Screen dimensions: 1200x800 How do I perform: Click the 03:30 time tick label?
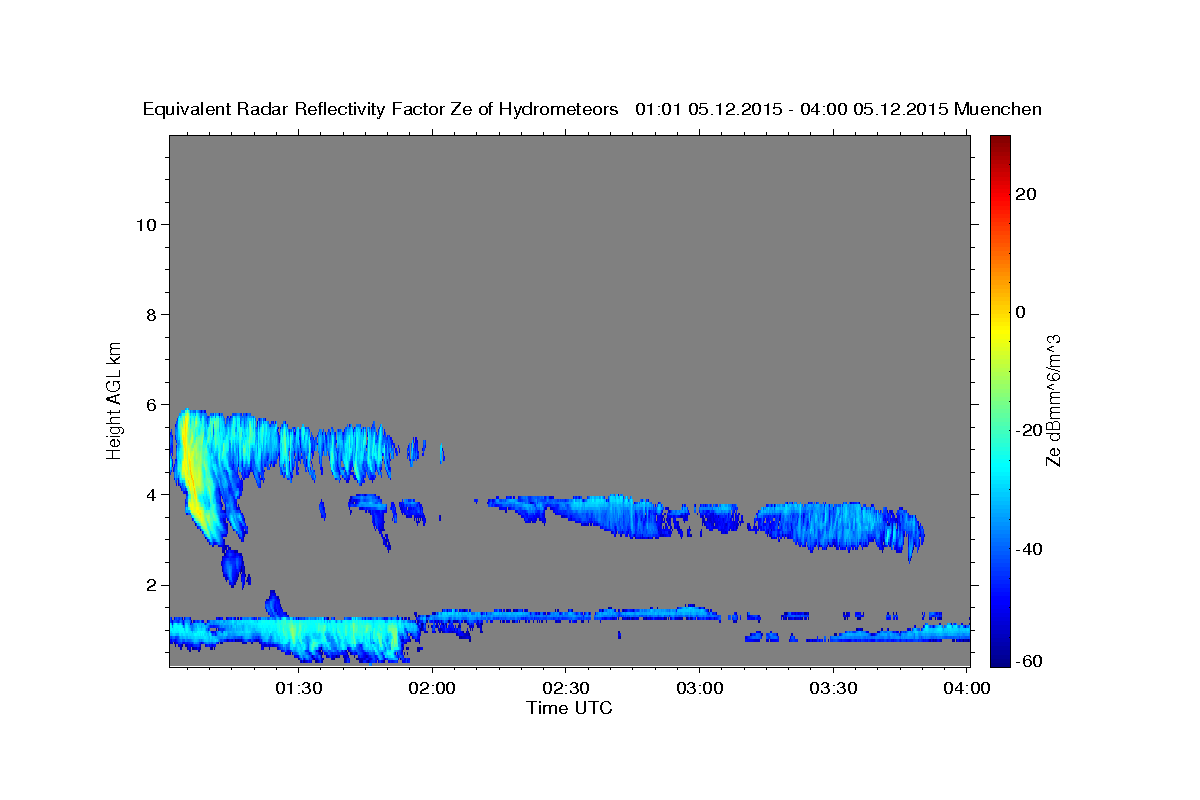point(834,688)
